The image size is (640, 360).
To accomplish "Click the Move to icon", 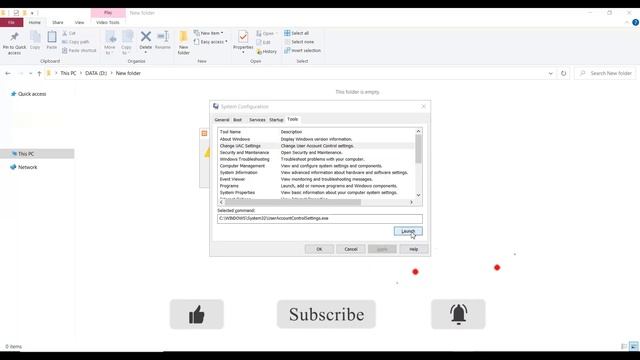I will [x=110, y=37].
